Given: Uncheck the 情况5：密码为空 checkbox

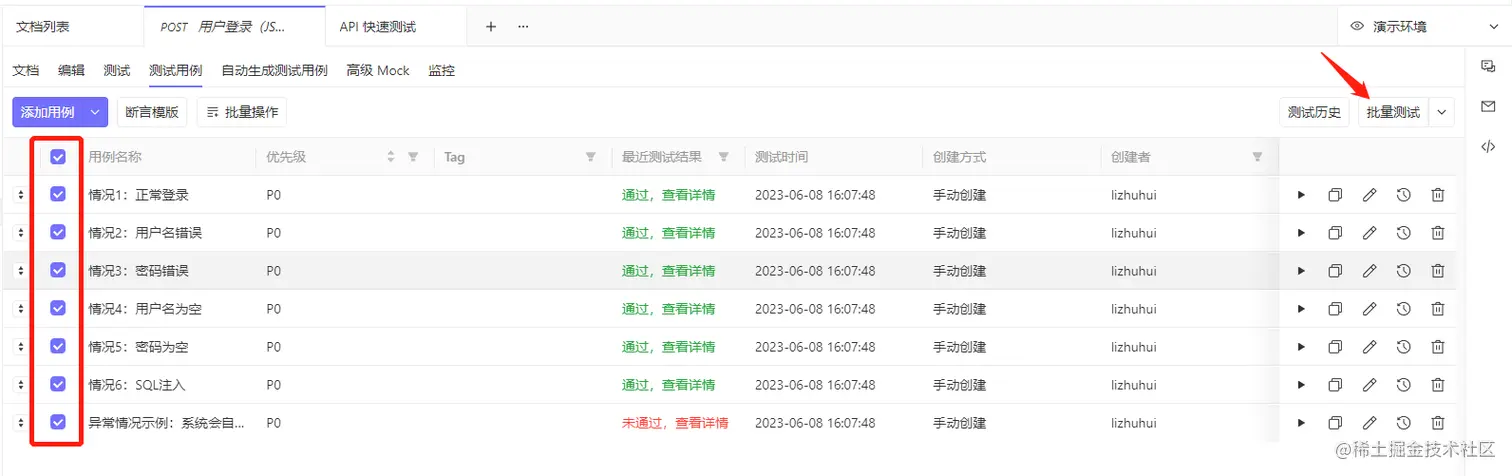Looking at the screenshot, I should pyautogui.click(x=58, y=346).
